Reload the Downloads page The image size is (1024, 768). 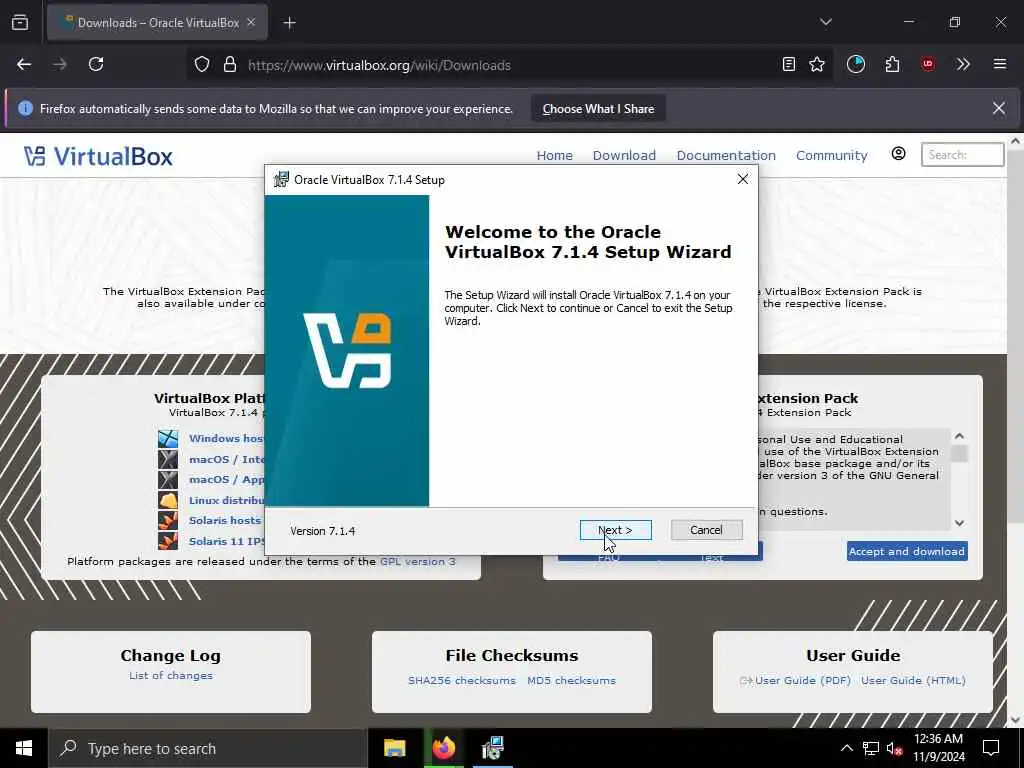[x=96, y=65]
